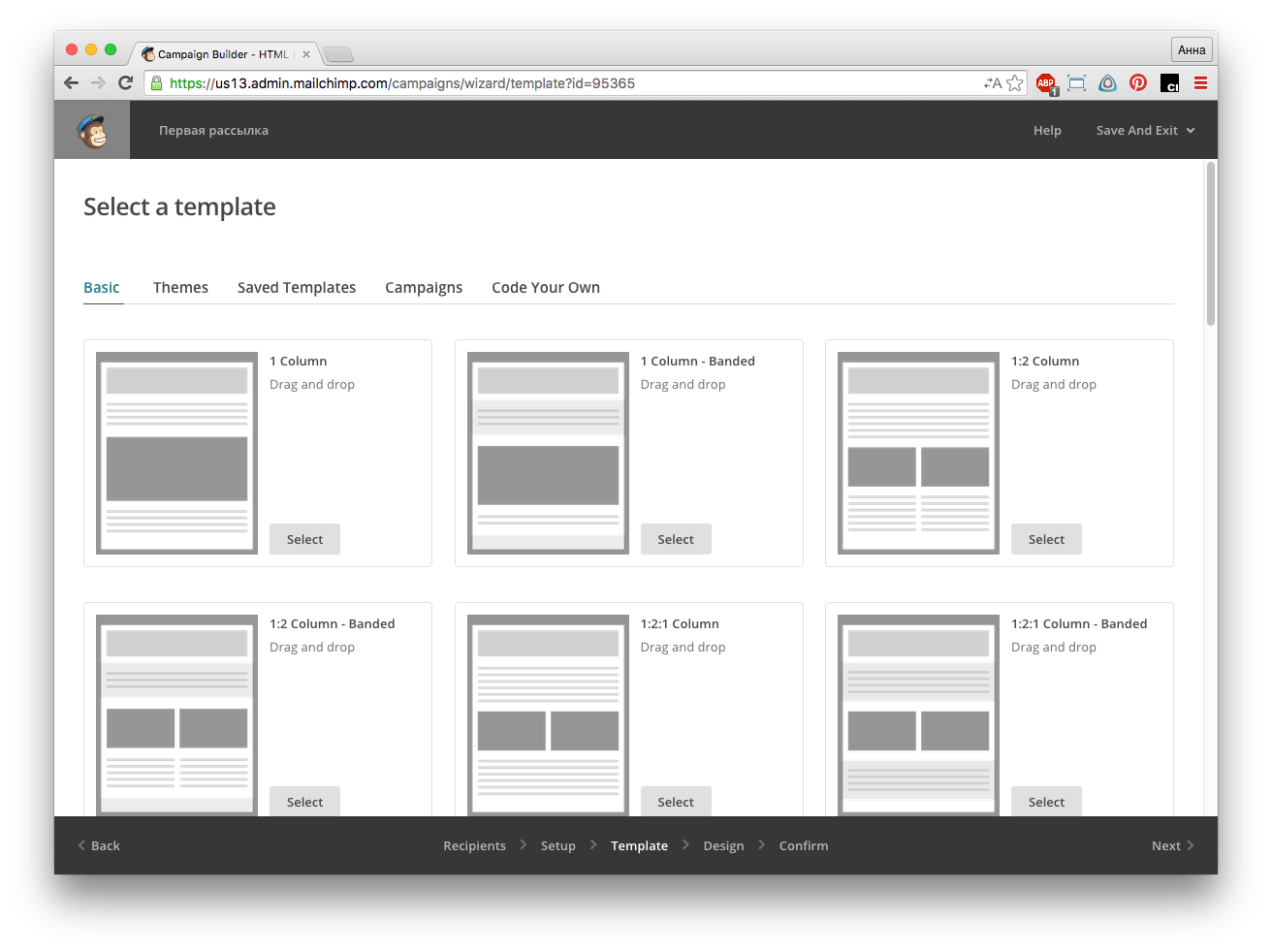This screenshot has height=952, width=1272.
Task: Open the Анна profile button
Action: tap(1192, 50)
